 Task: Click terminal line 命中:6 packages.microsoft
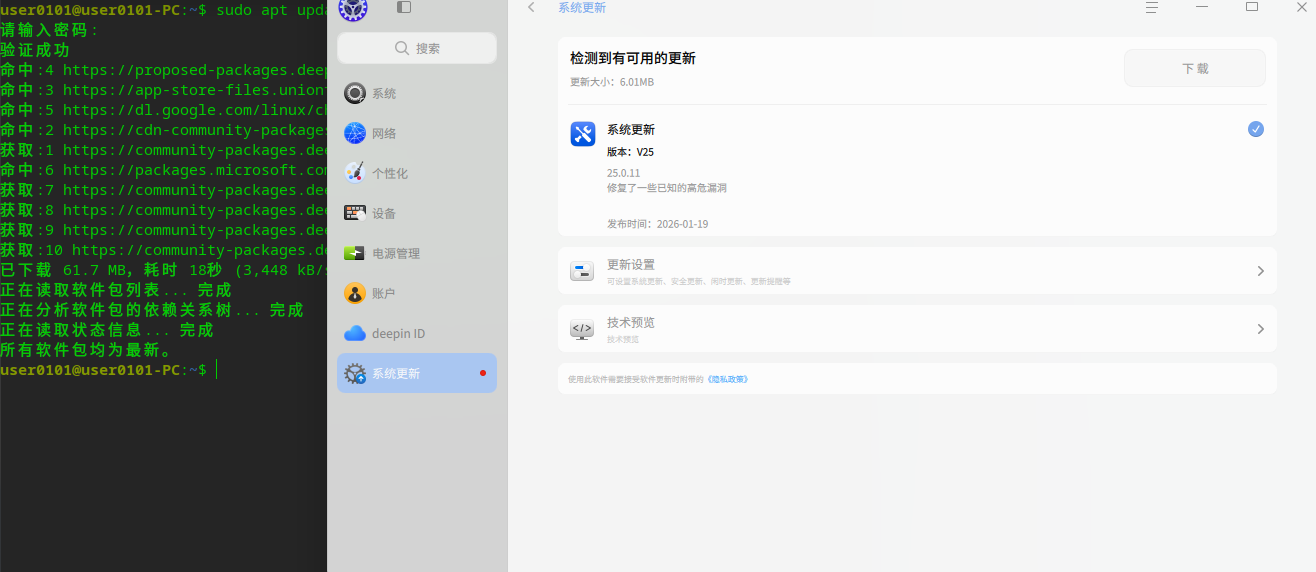tap(164, 170)
